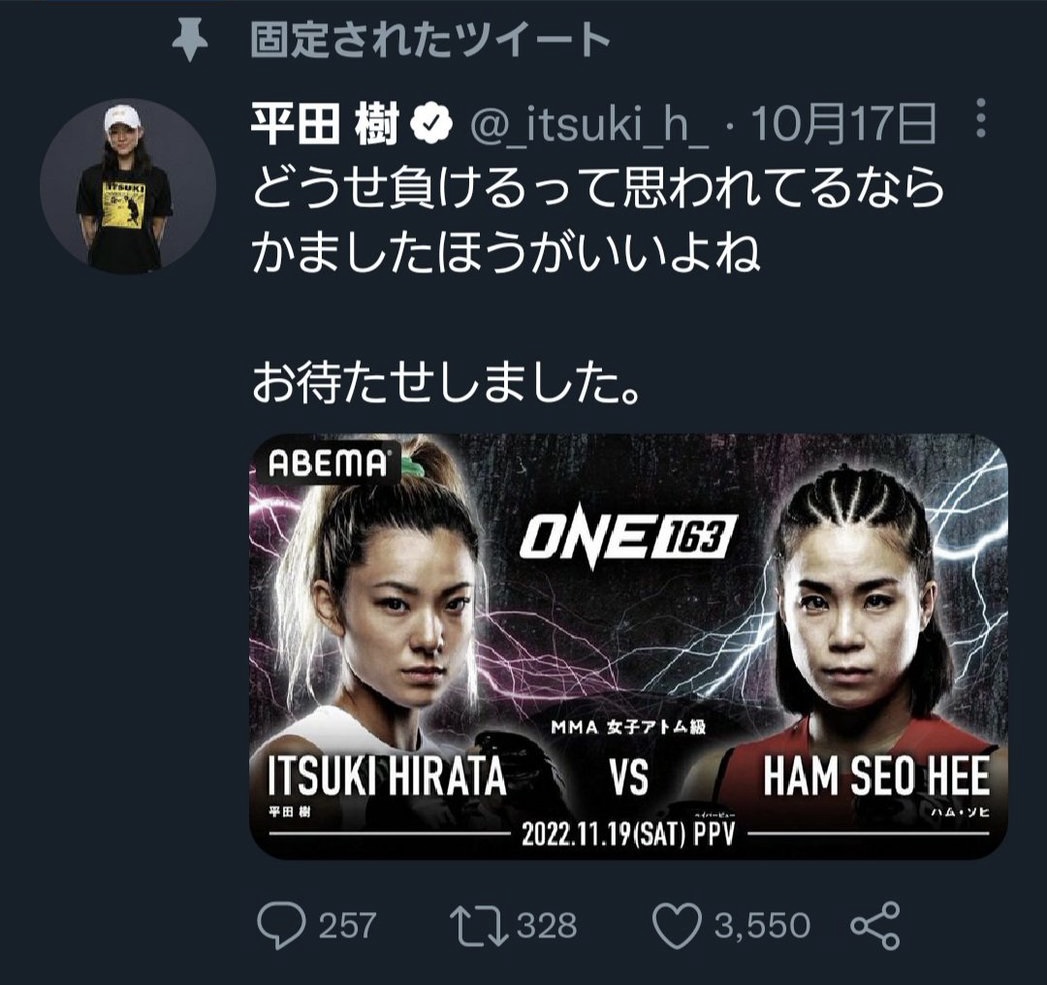The width and height of the screenshot is (1047, 985).
Task: Open the share icon for this tweet
Action: point(875,925)
